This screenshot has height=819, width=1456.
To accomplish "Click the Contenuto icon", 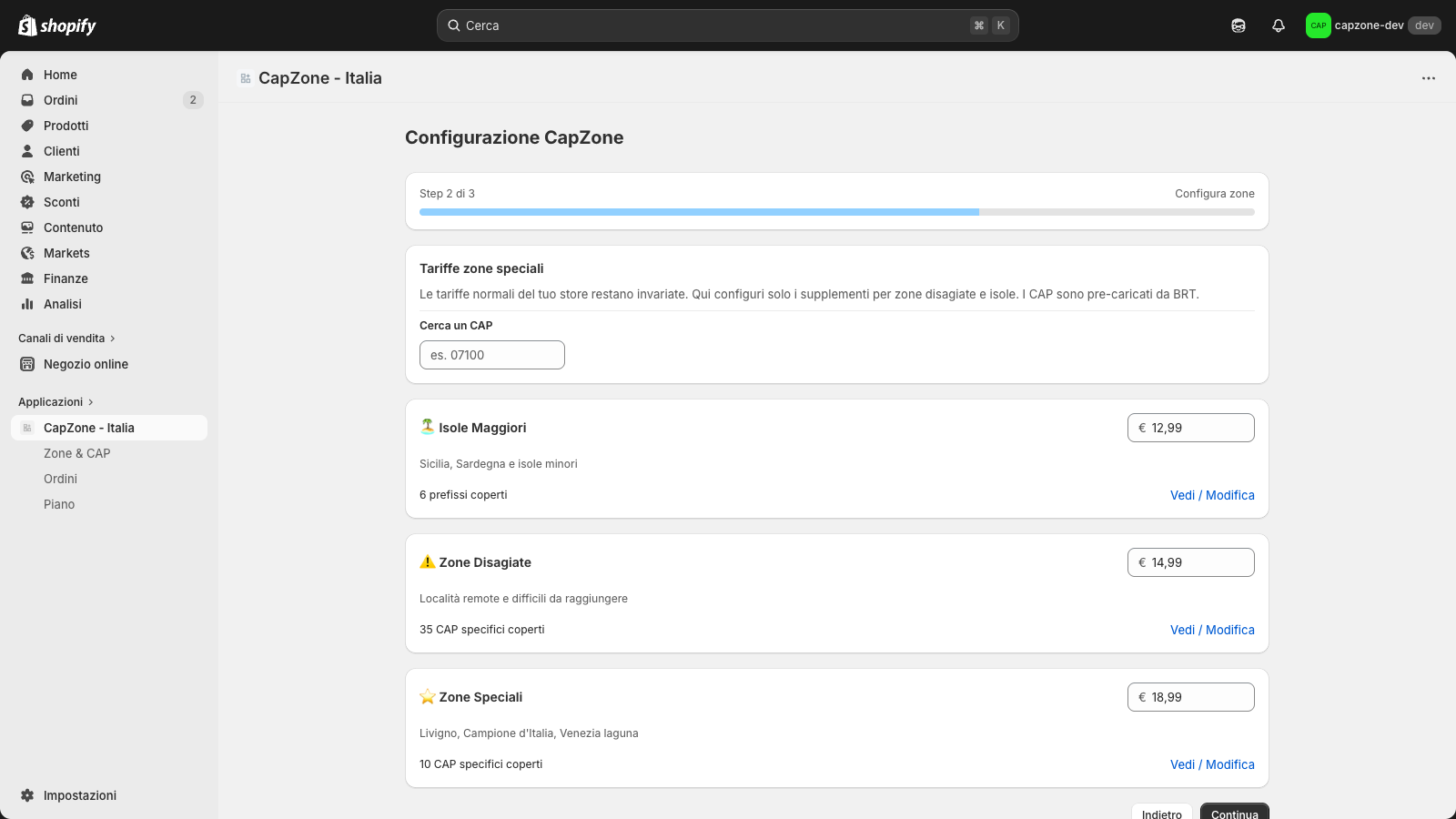I will click(27, 227).
